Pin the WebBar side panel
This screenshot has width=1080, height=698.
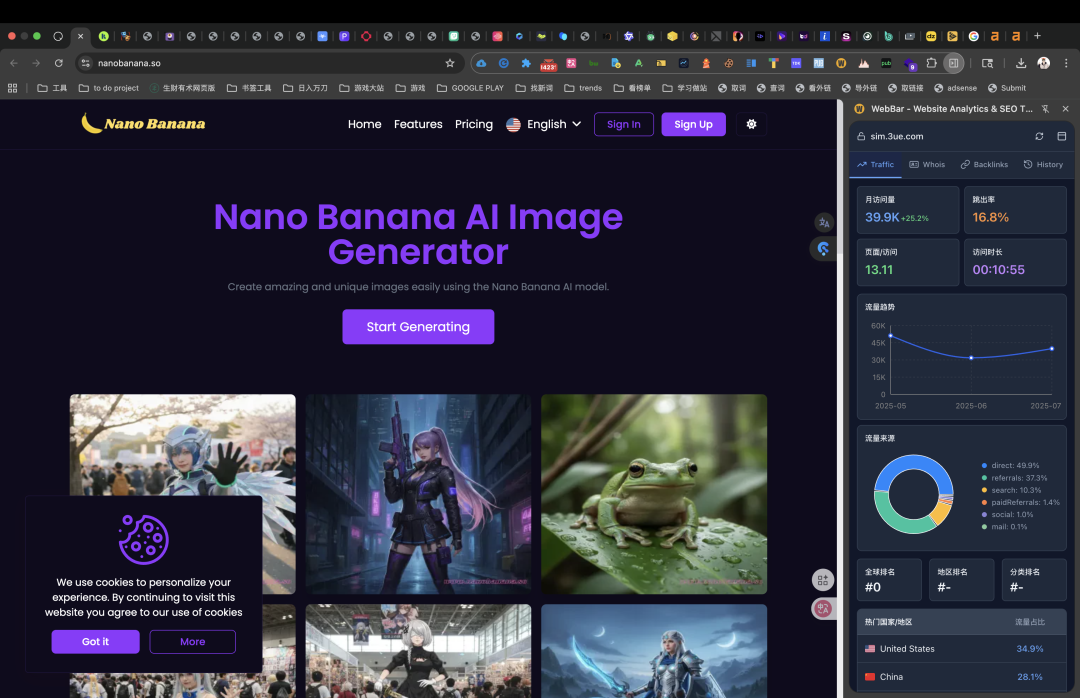[x=1046, y=109]
